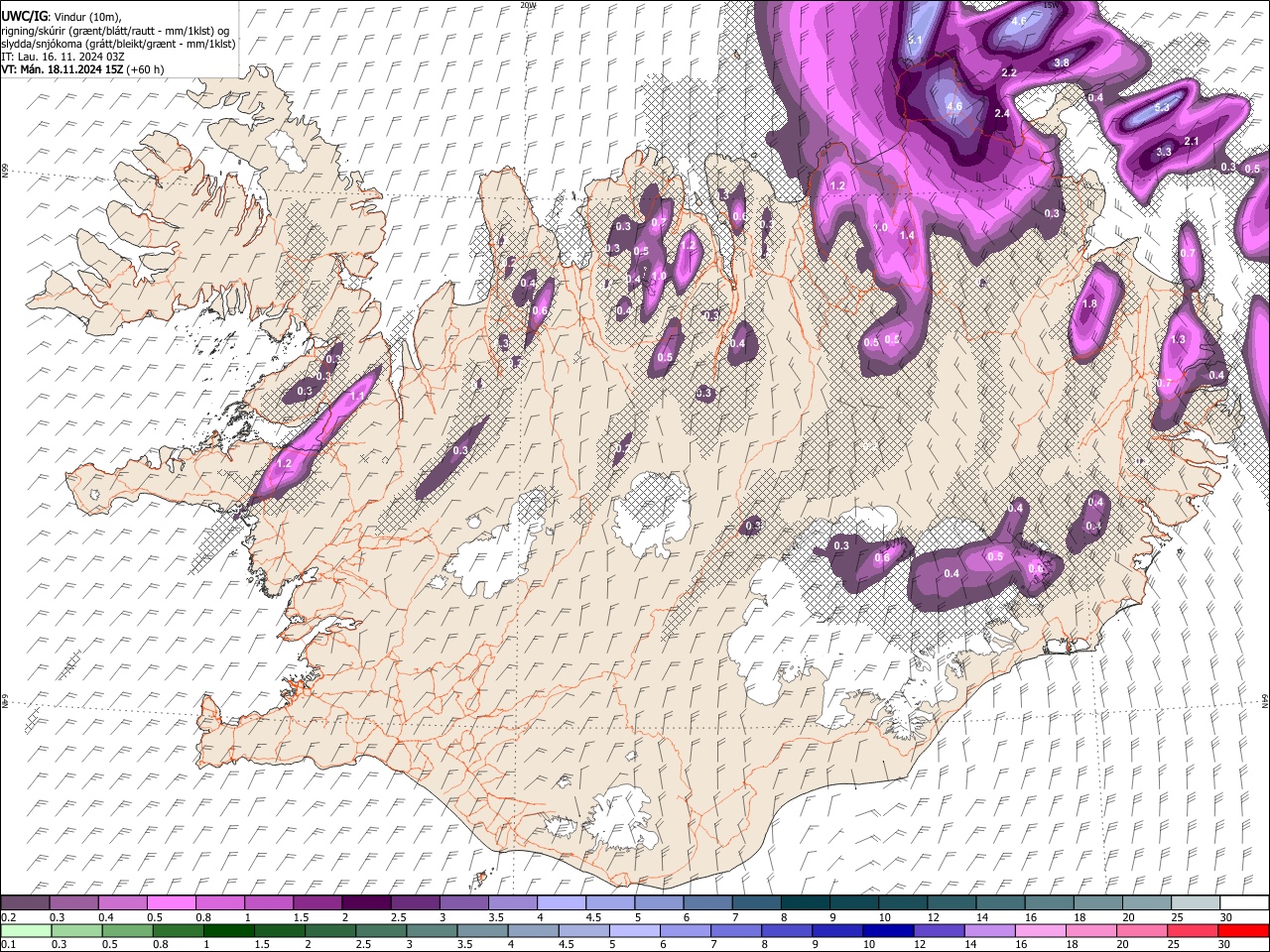This screenshot has width=1270, height=952.
Task: Click the 0.4 label in the snow legend
Action: [x=106, y=917]
